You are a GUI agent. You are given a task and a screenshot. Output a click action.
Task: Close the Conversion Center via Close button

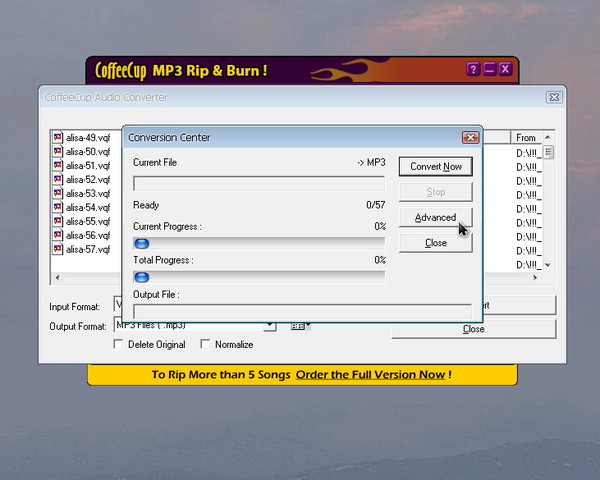pos(435,243)
